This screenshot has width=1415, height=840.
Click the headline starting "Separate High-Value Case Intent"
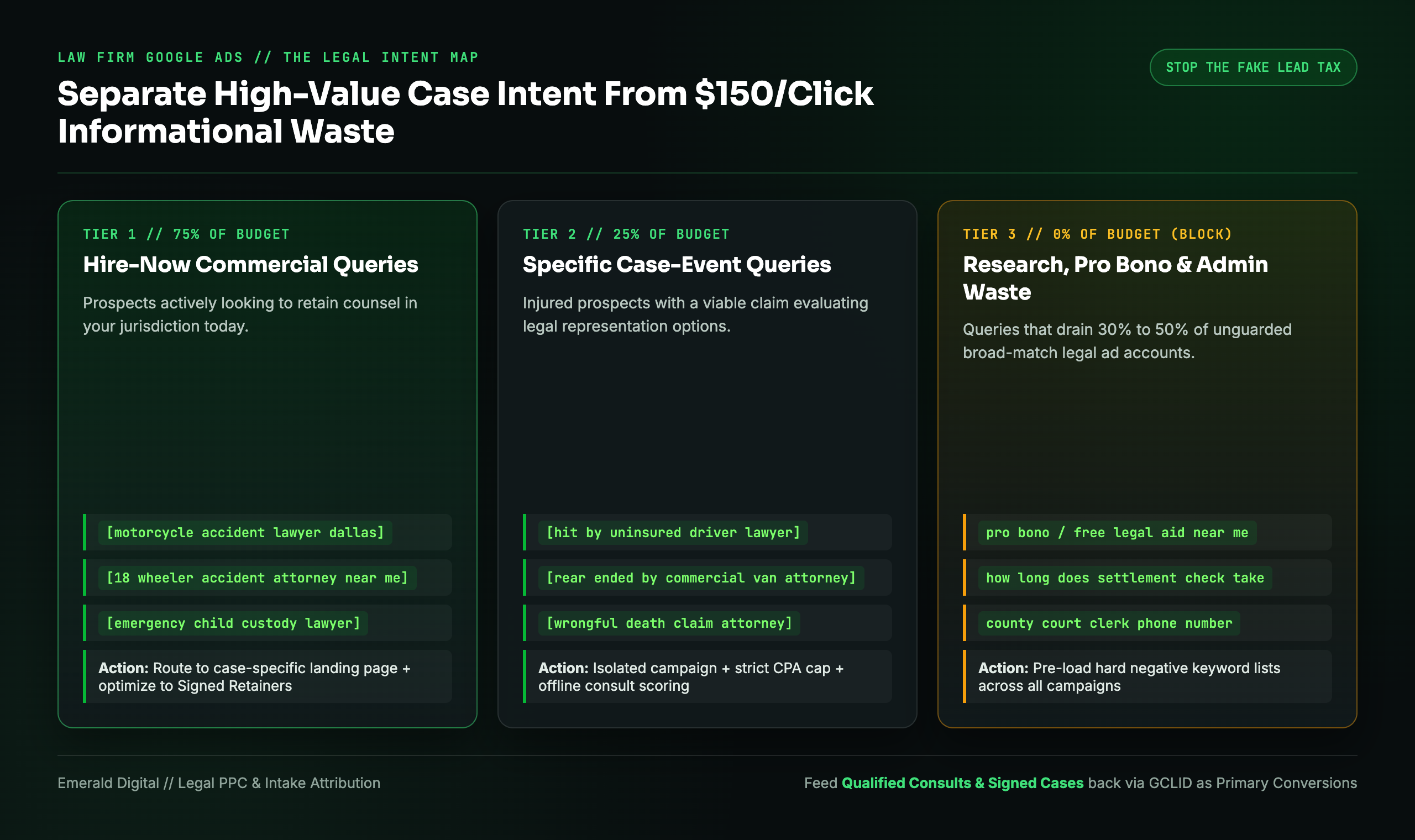pyautogui.click(x=465, y=112)
